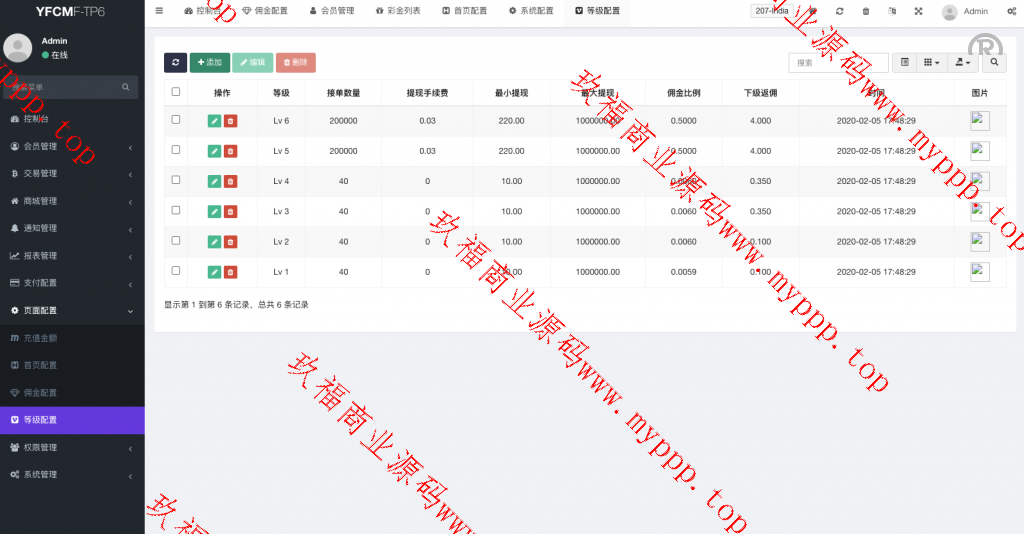Click the toggle table view icon
Screen dimensions: 1024x534
click(x=905, y=62)
